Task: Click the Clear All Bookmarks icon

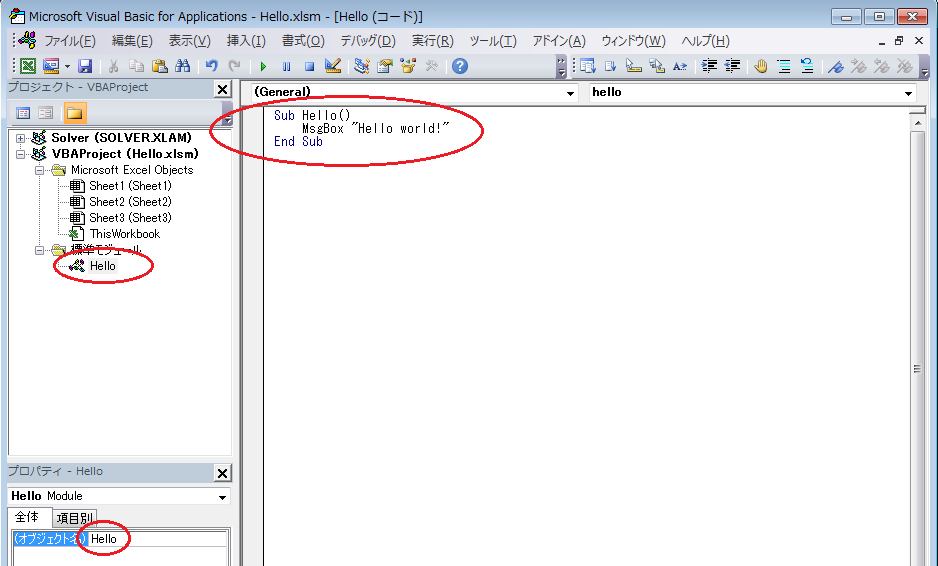Action: pyautogui.click(x=904, y=66)
